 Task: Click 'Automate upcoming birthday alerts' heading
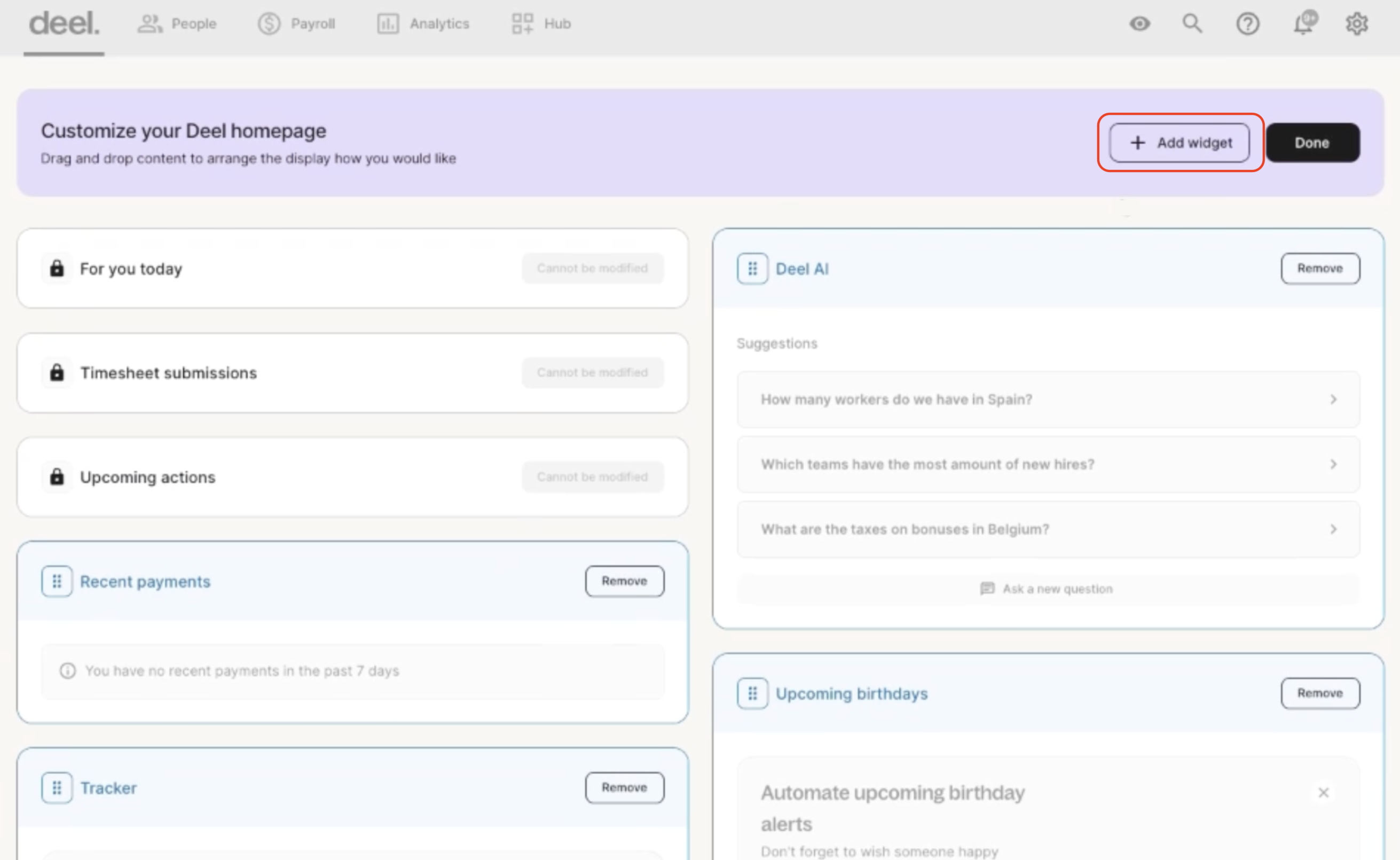point(893,808)
